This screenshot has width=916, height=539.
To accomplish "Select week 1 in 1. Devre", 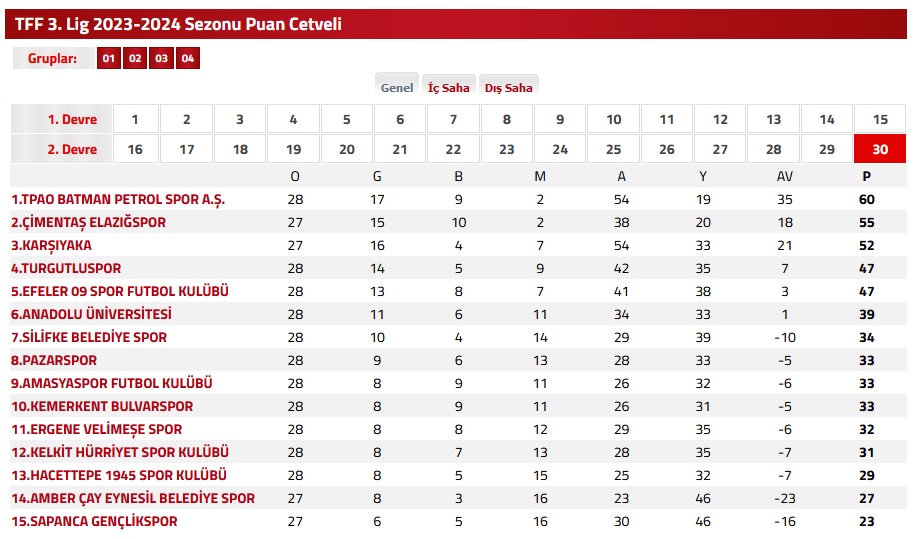I will tap(134, 119).
